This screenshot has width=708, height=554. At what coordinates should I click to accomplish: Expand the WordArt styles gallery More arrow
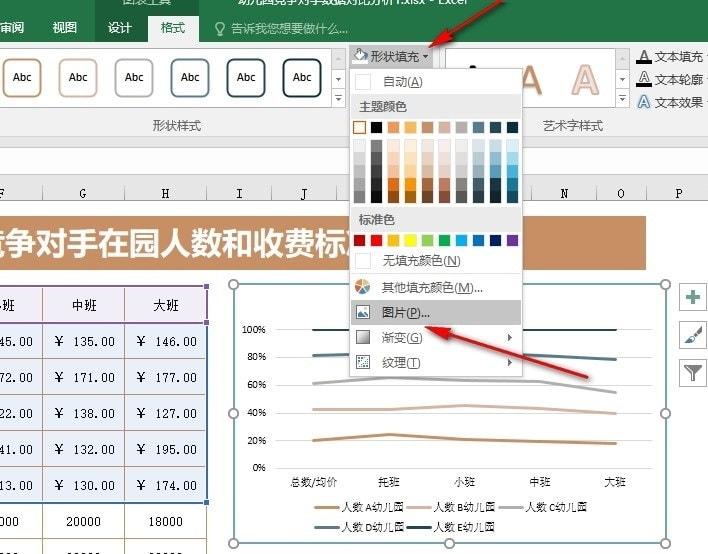coord(622,98)
